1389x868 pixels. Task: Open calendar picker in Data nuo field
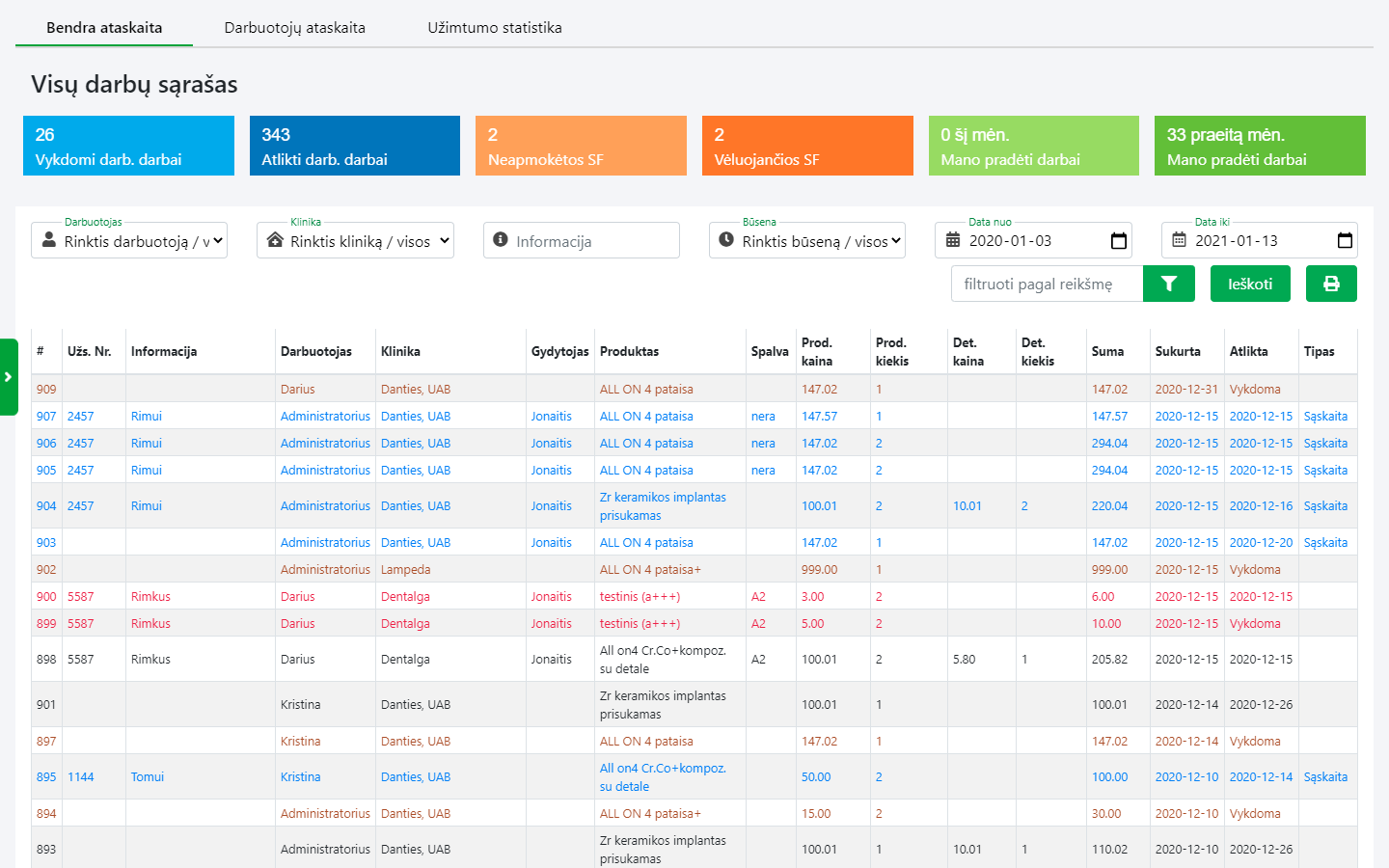click(x=1118, y=241)
